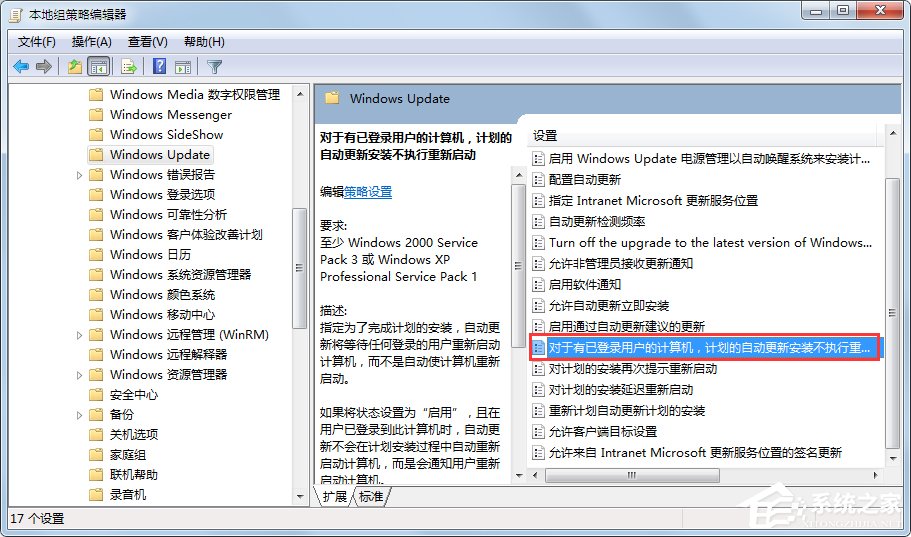Open the 文件(F) menu
Viewport: 911px width, 537px height.
pyautogui.click(x=37, y=42)
